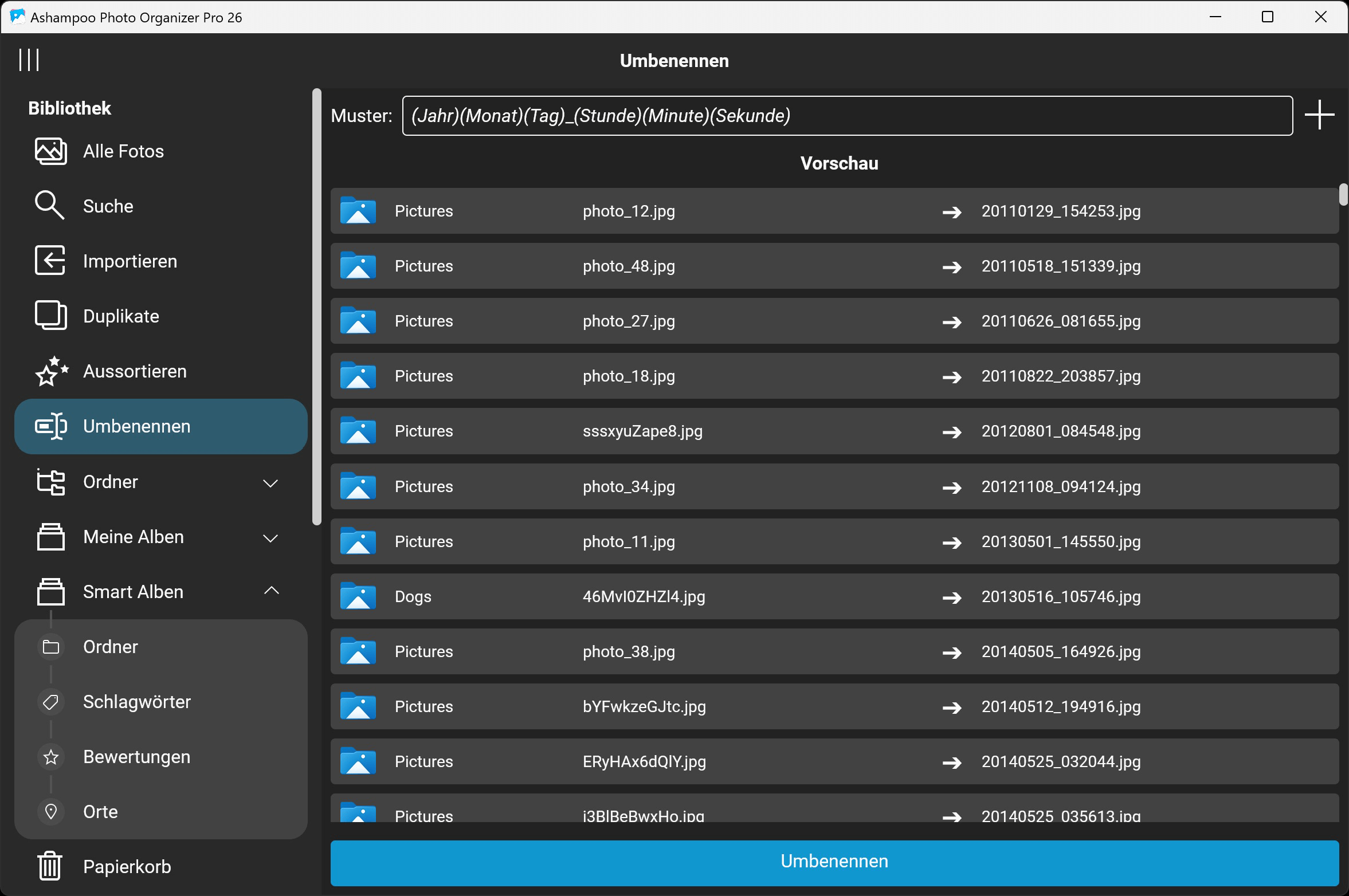Viewport: 1349px width, 896px height.
Task: Click the three-bar sidebar toggle icon
Action: (x=29, y=60)
